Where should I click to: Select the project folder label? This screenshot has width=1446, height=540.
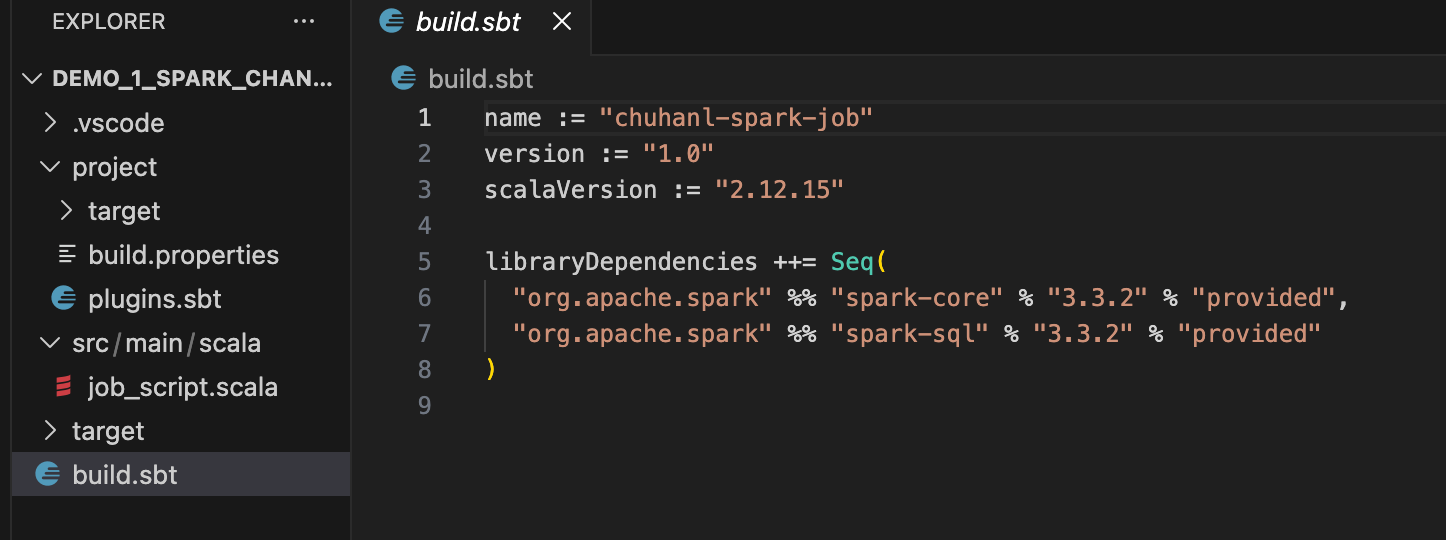[x=115, y=167]
